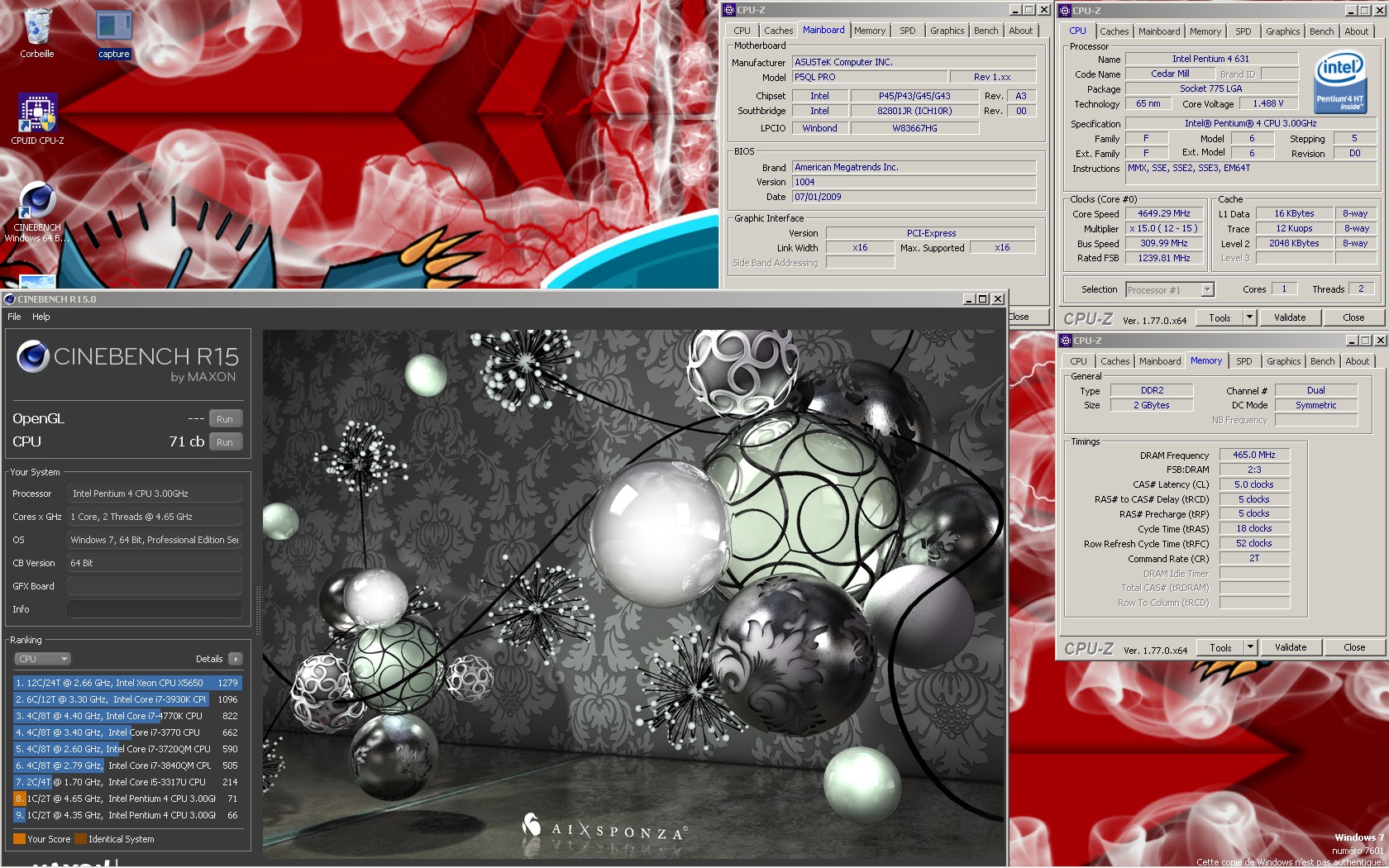The height and width of the screenshot is (868, 1389).
Task: Click the DRAM Frequency value 465.0 MHz
Action: click(1253, 455)
